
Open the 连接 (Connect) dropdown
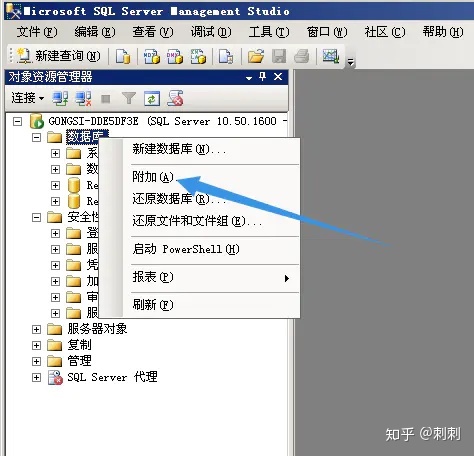(x=28, y=98)
